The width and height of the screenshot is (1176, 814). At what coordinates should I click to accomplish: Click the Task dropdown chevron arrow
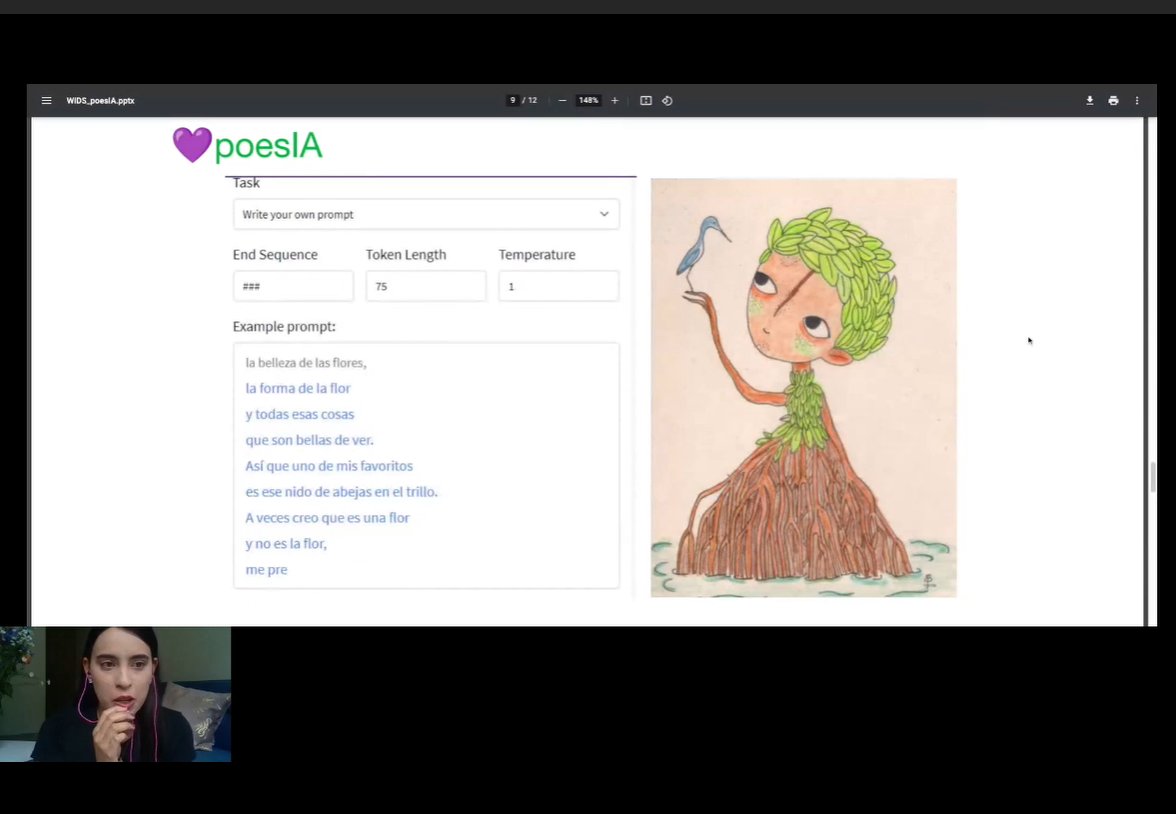tap(604, 215)
